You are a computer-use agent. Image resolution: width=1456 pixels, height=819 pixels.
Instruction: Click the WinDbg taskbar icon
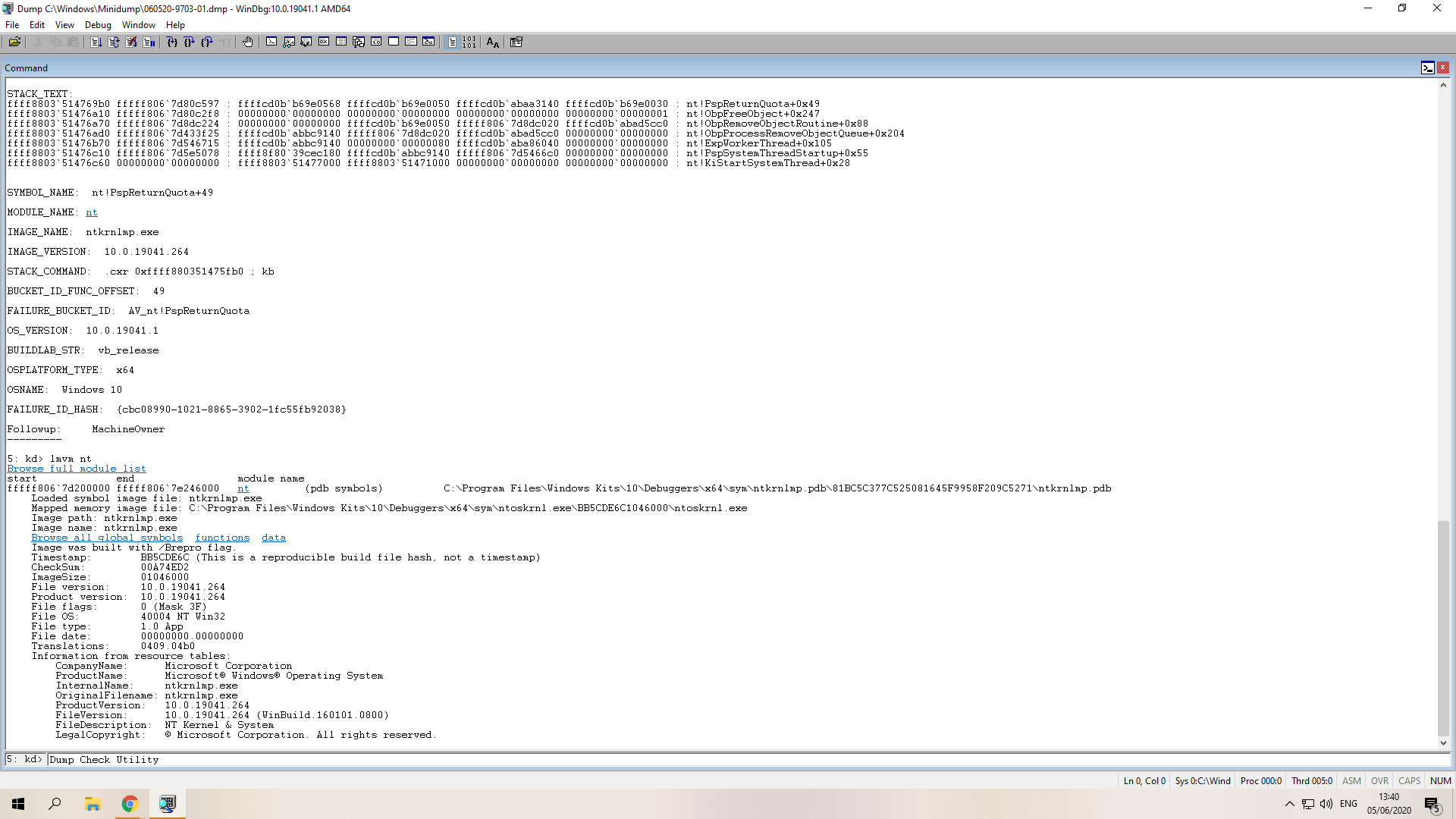(167, 804)
